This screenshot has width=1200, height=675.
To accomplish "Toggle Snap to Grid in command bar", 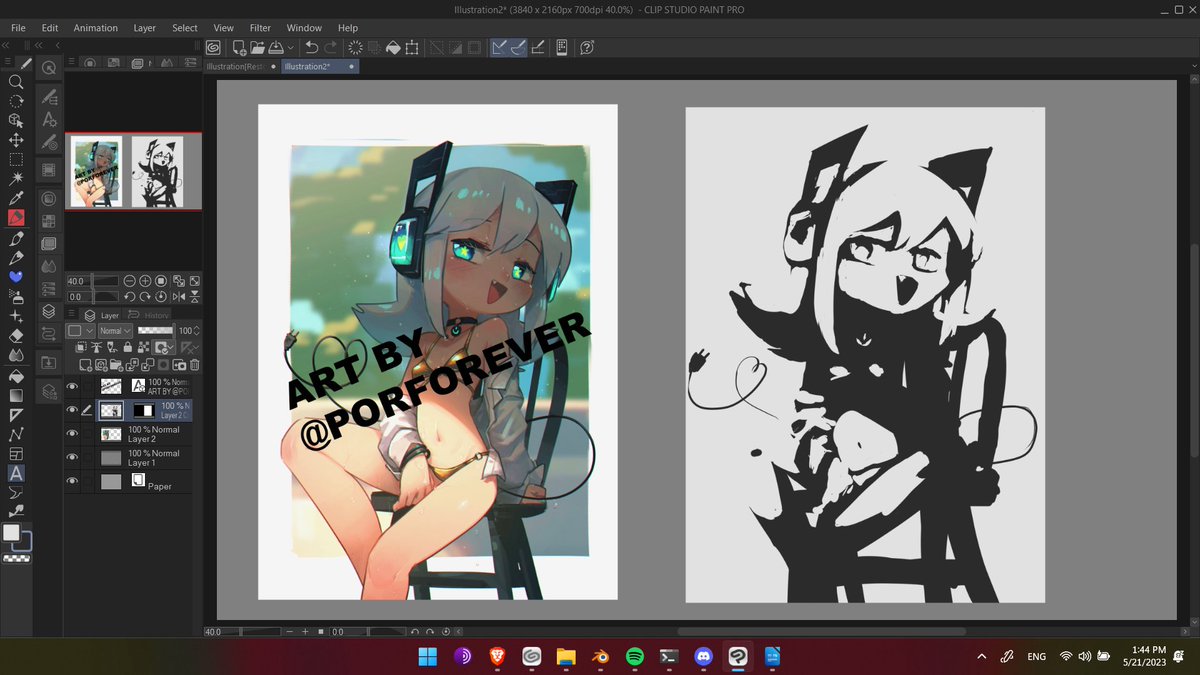I will click(538, 47).
